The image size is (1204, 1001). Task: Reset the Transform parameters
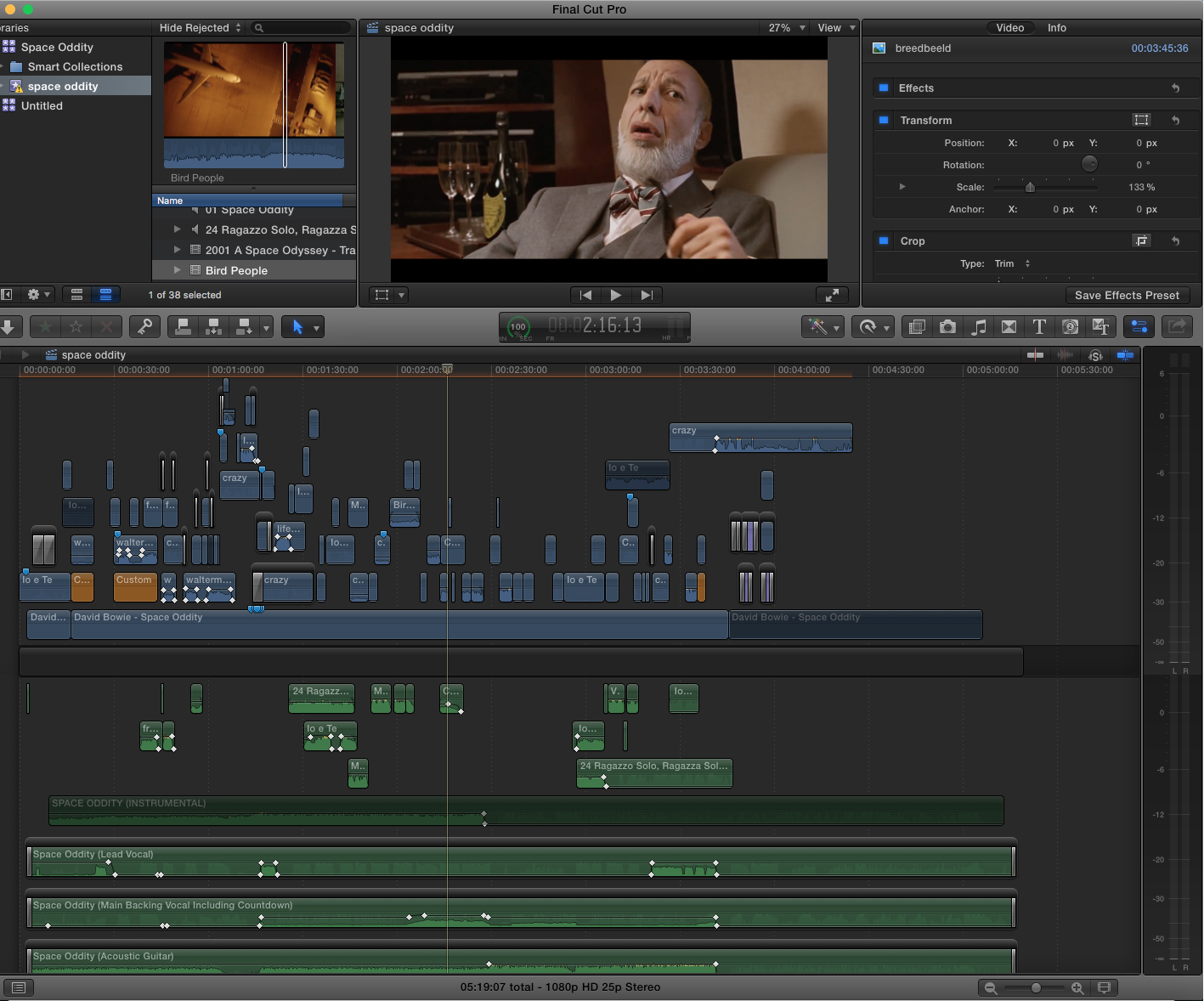click(x=1176, y=121)
